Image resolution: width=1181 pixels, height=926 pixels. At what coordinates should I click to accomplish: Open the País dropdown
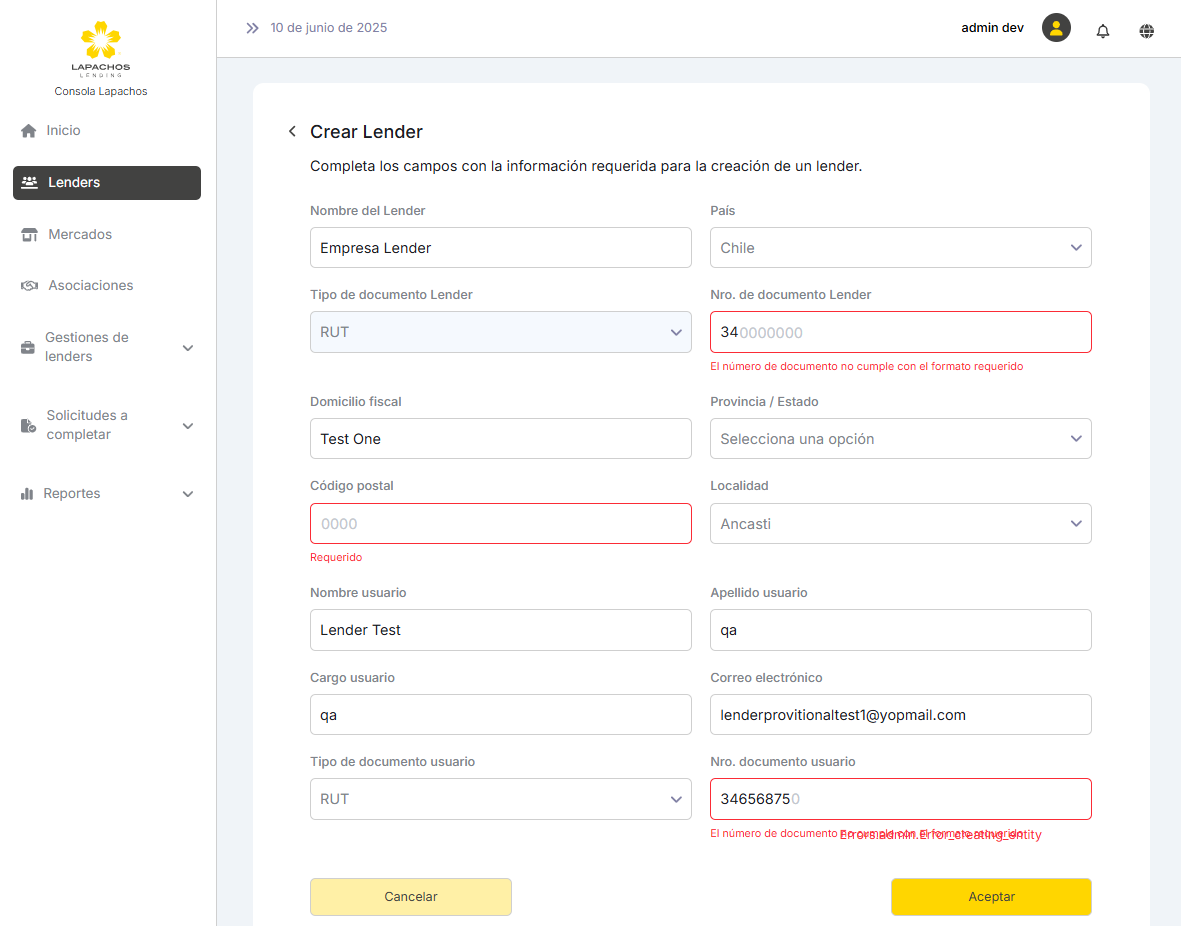tap(900, 248)
